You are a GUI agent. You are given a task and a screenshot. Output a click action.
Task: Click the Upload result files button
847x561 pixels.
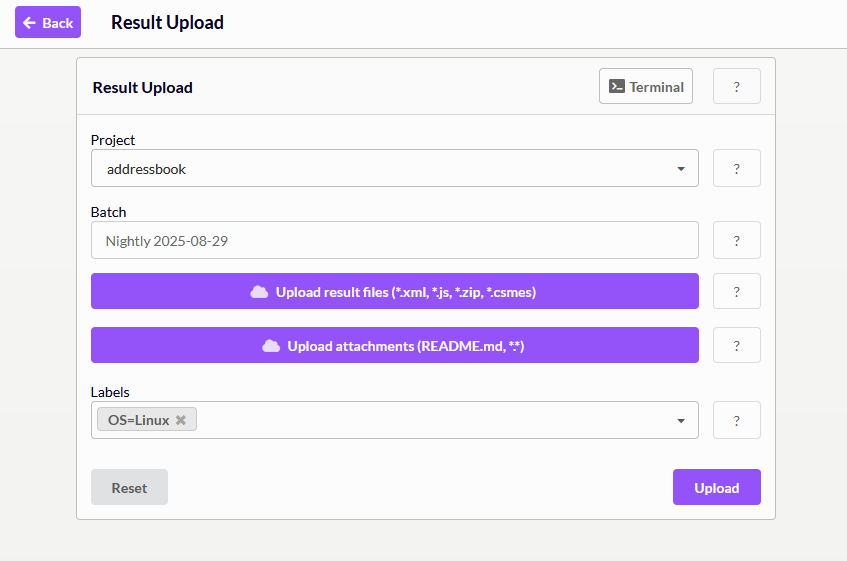[x=394, y=291]
